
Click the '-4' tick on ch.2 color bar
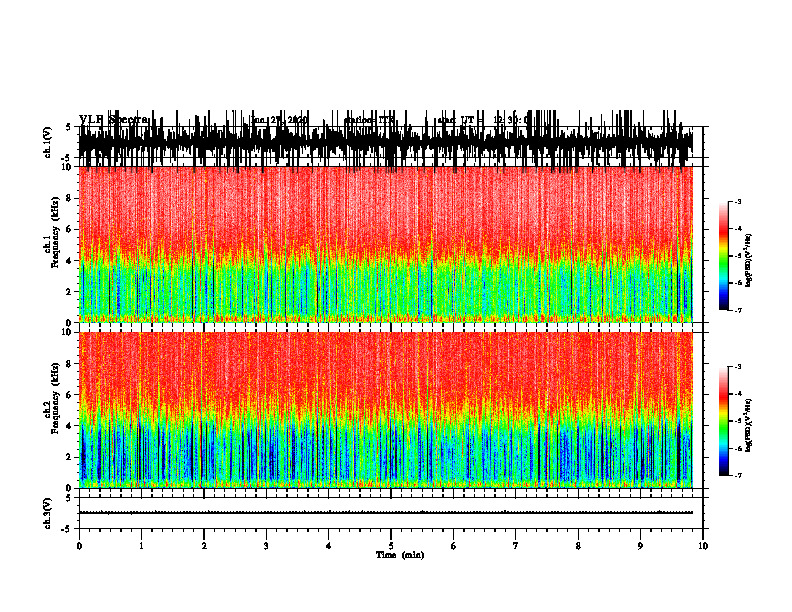pos(737,394)
